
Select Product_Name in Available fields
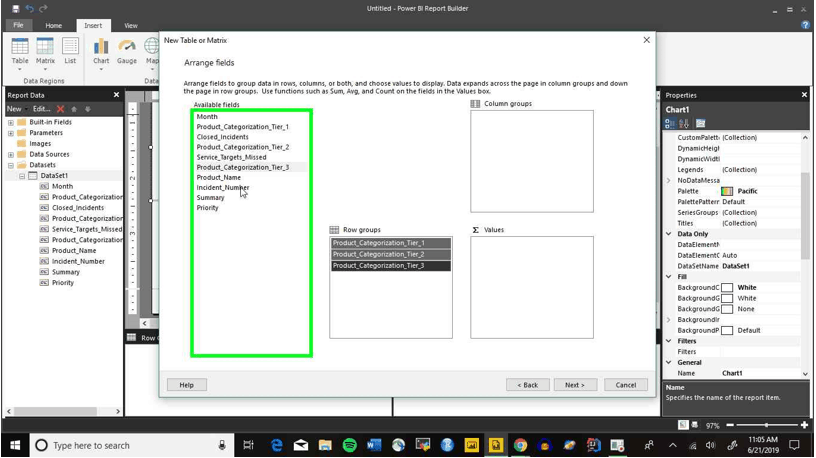219,177
